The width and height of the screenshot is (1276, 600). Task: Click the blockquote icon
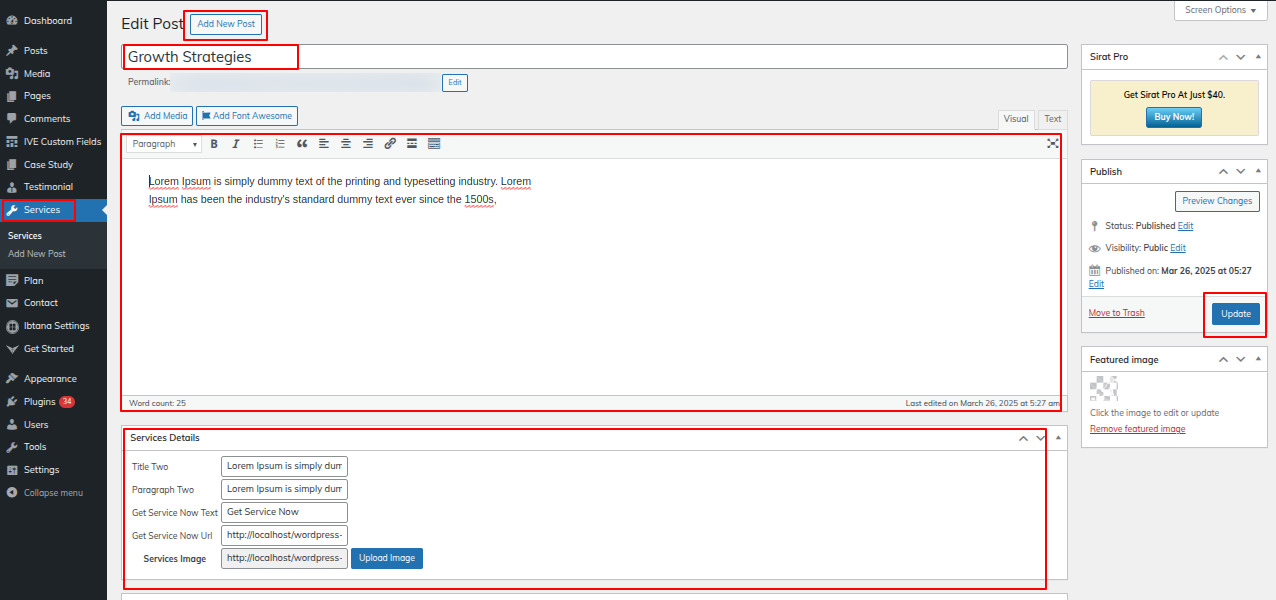(302, 144)
